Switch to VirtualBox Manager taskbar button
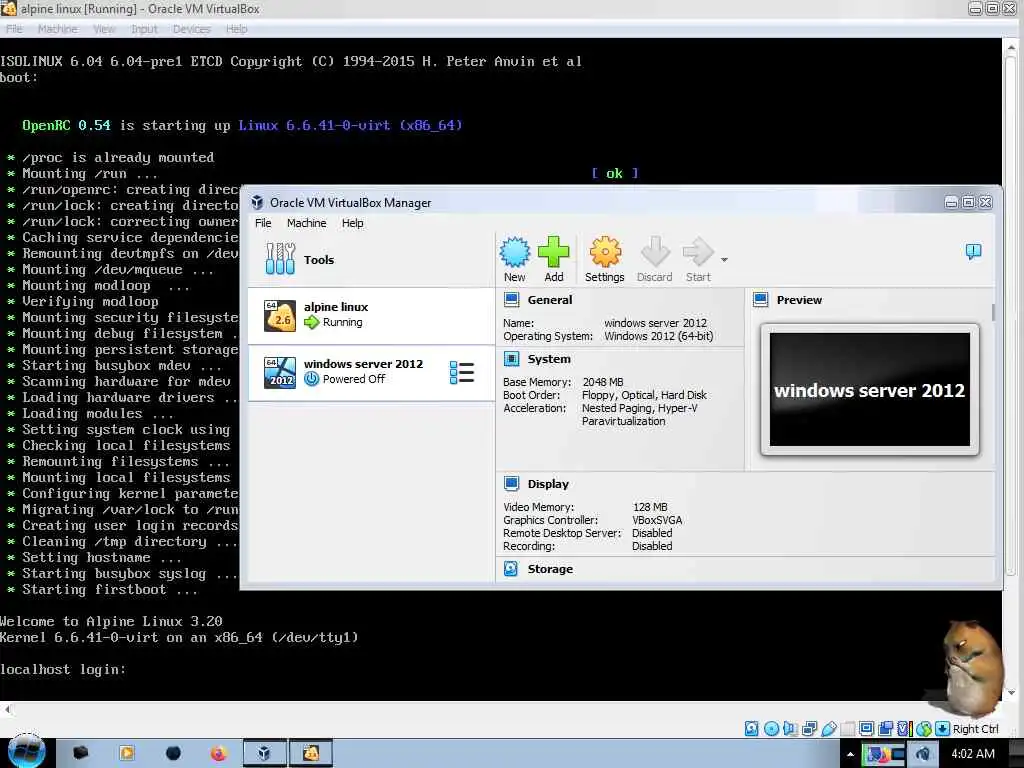Viewport: 1024px width, 768px height. click(x=264, y=754)
